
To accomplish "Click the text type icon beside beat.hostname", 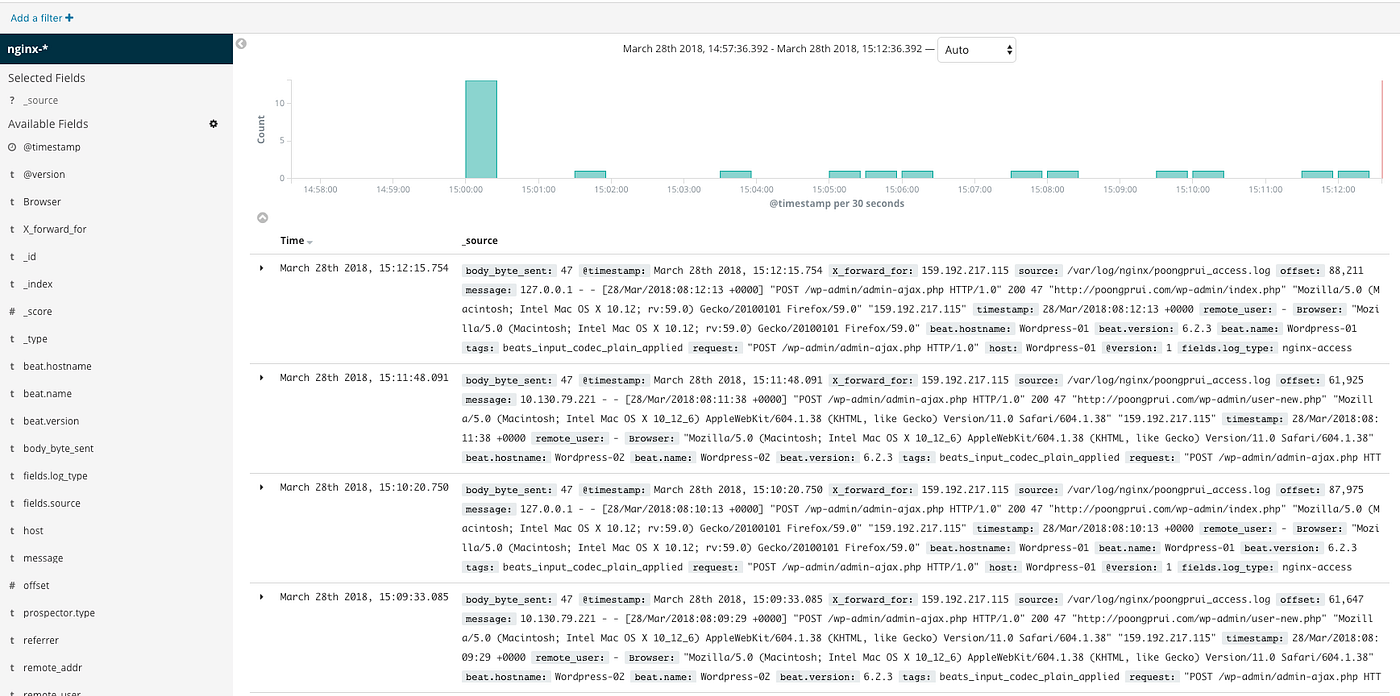I will pos(10,366).
